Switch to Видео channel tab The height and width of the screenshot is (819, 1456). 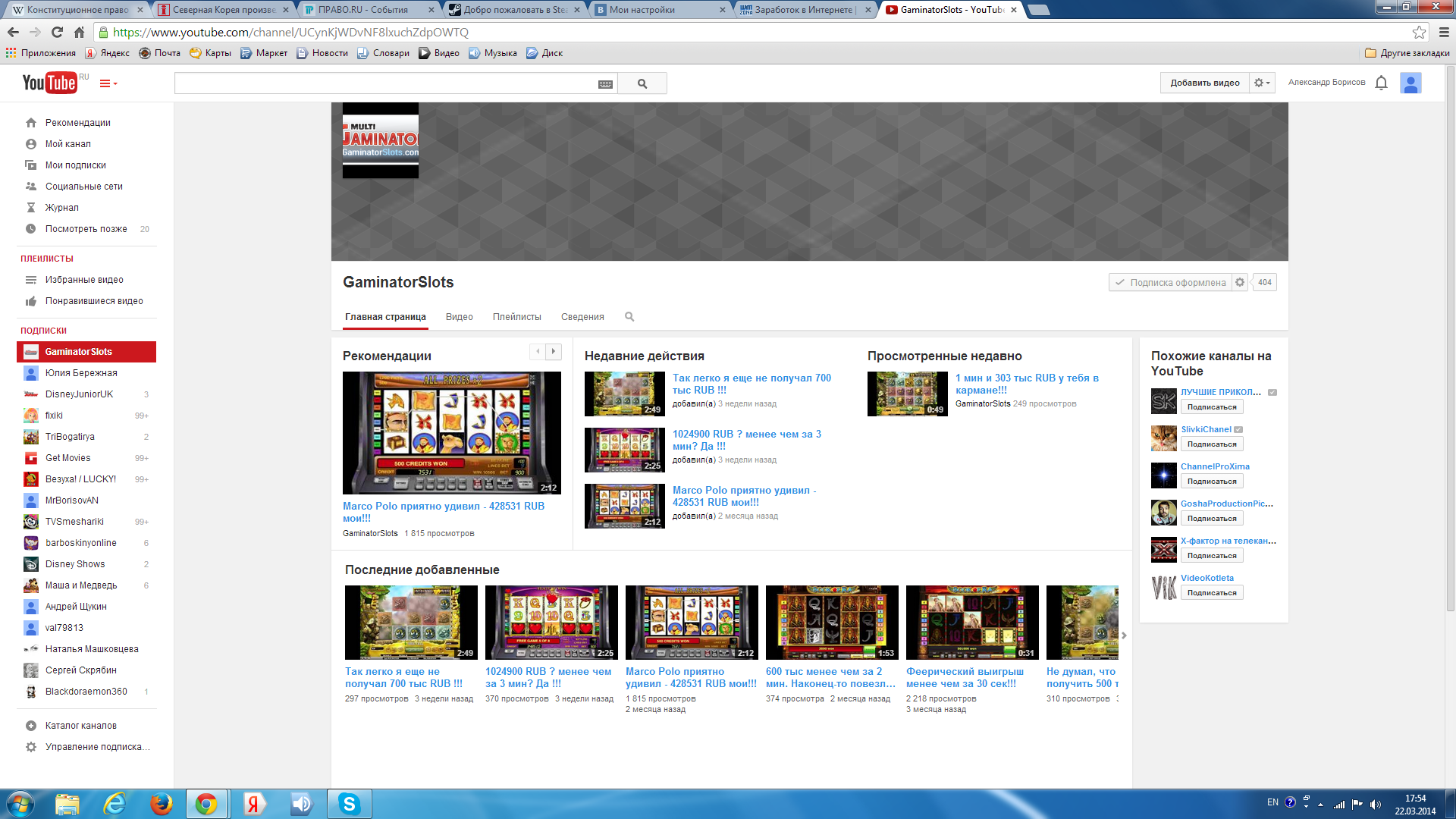tap(459, 317)
